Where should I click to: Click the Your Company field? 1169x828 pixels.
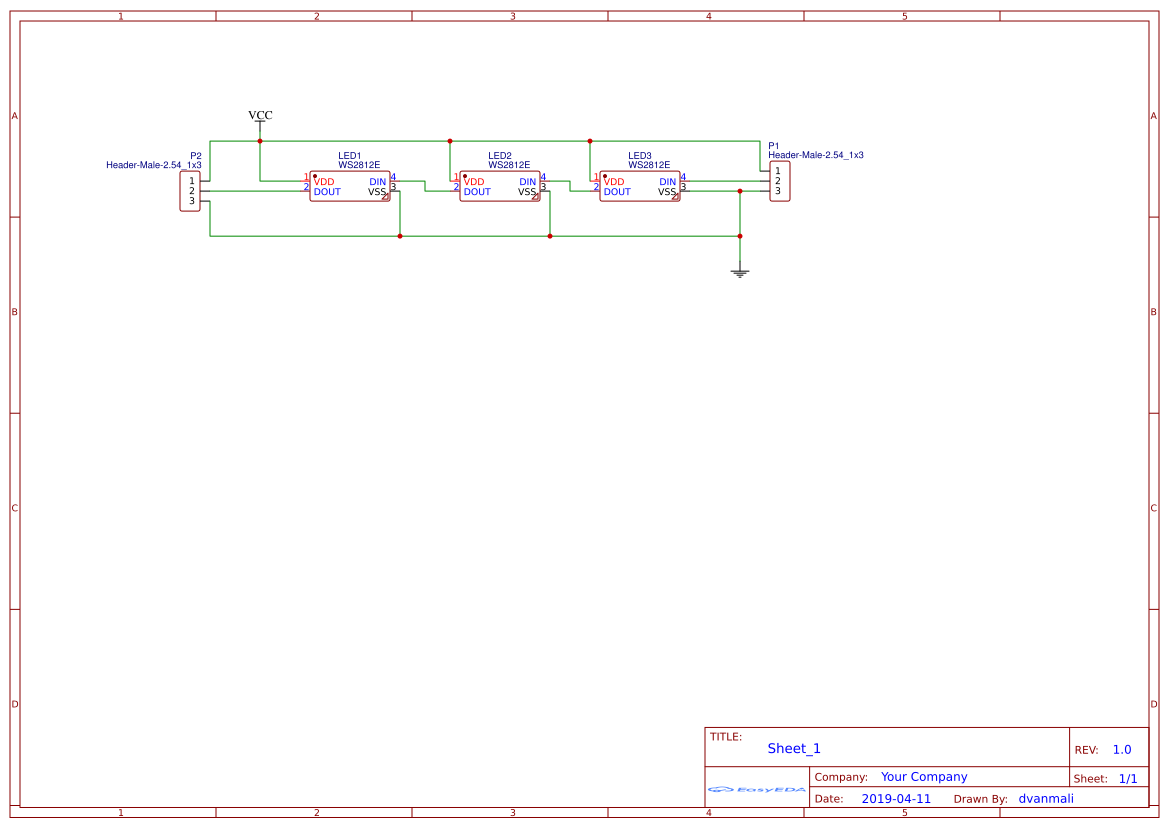[x=923, y=776]
